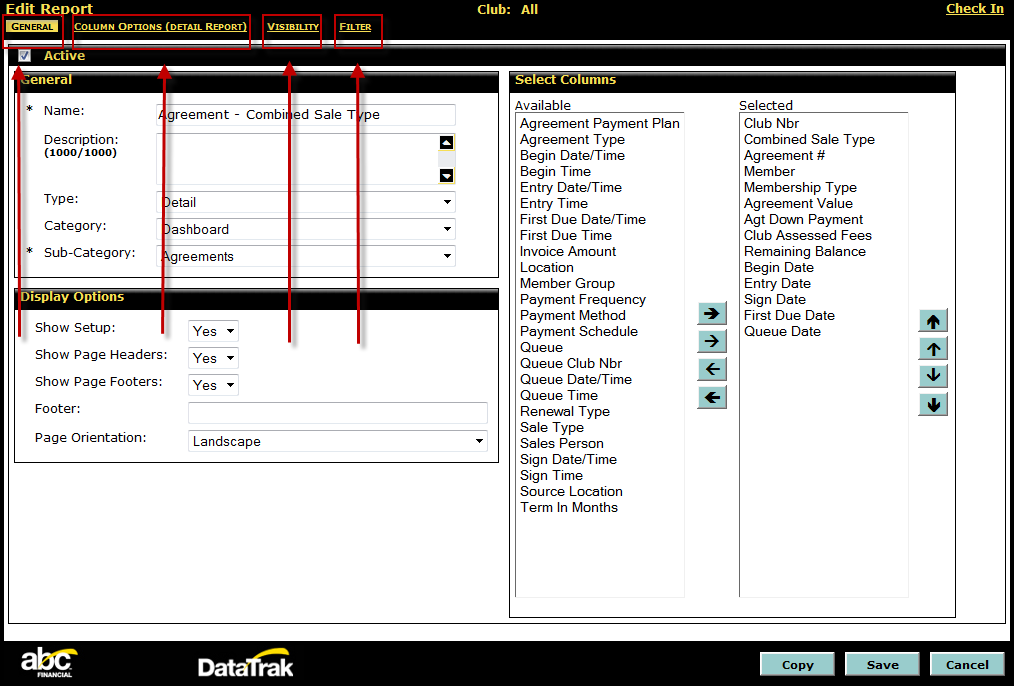Follow the Check In link
Image resolution: width=1014 pixels, height=686 pixels.
point(974,9)
